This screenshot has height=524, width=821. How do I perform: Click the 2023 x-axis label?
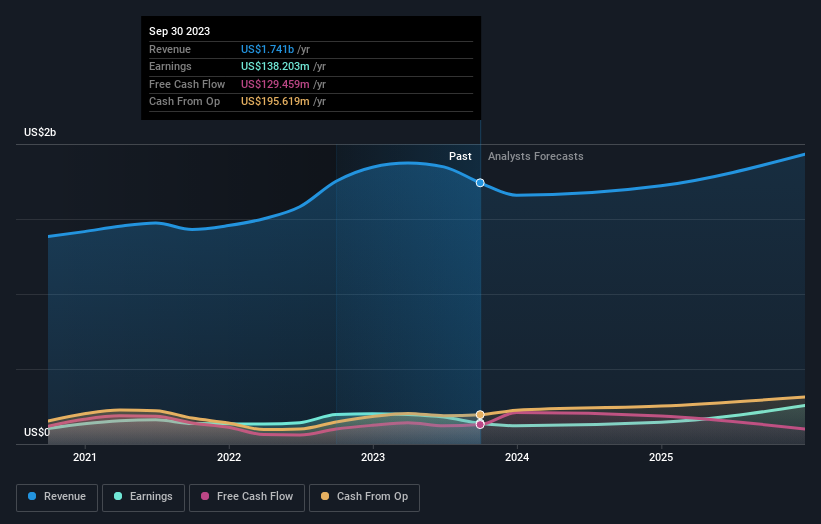pyautogui.click(x=373, y=457)
